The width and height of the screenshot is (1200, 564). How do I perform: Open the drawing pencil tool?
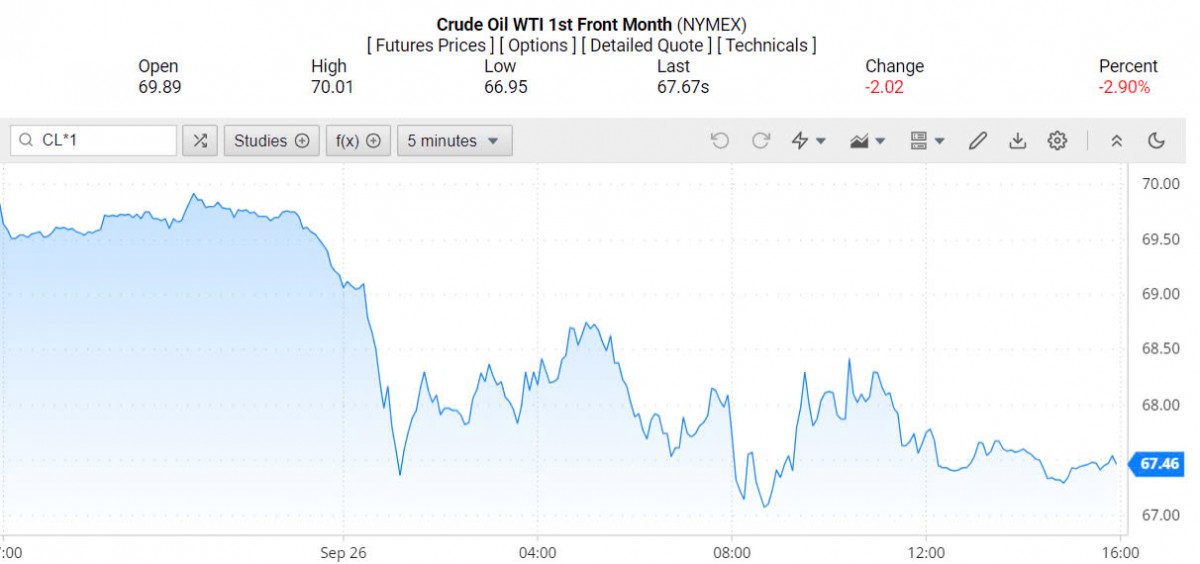point(977,141)
